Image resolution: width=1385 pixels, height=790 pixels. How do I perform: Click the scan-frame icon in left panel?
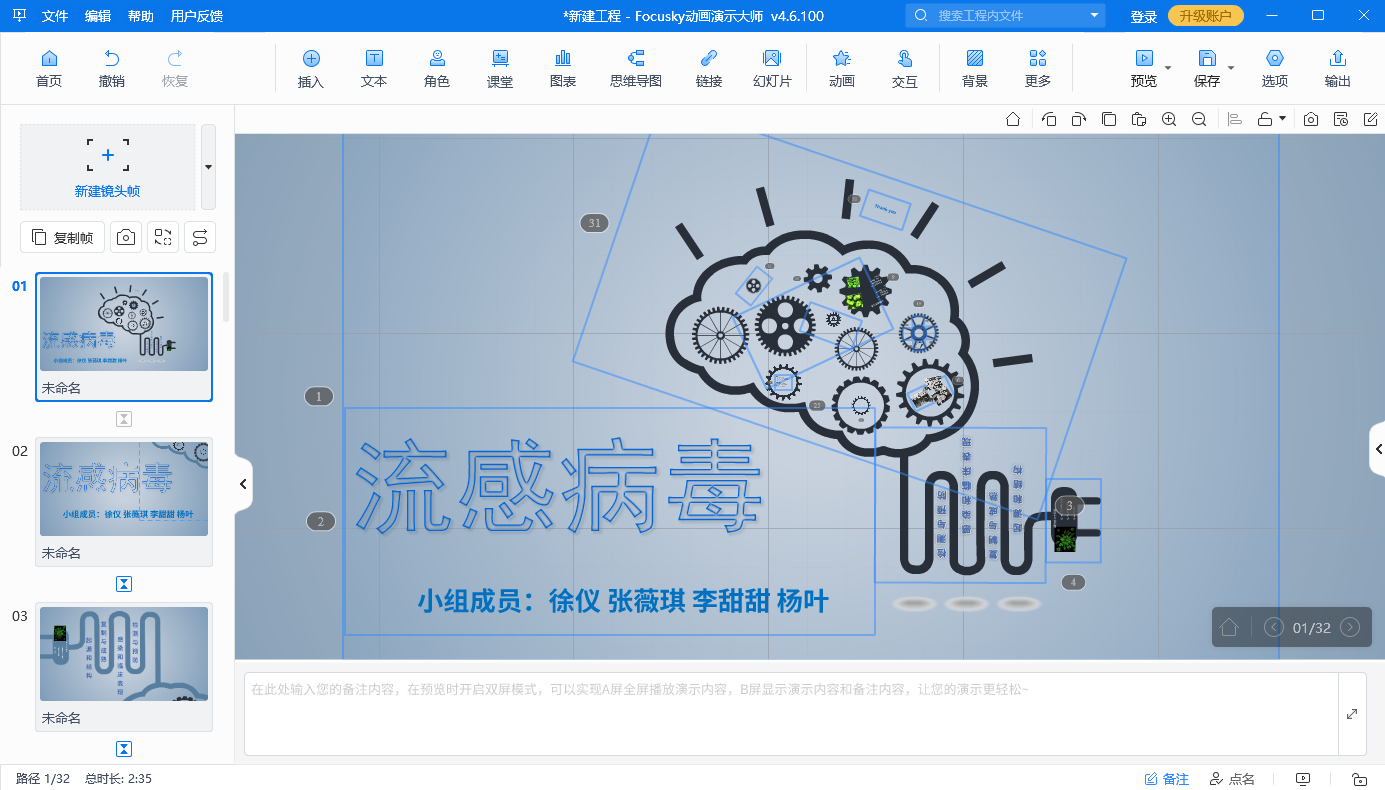(x=163, y=237)
